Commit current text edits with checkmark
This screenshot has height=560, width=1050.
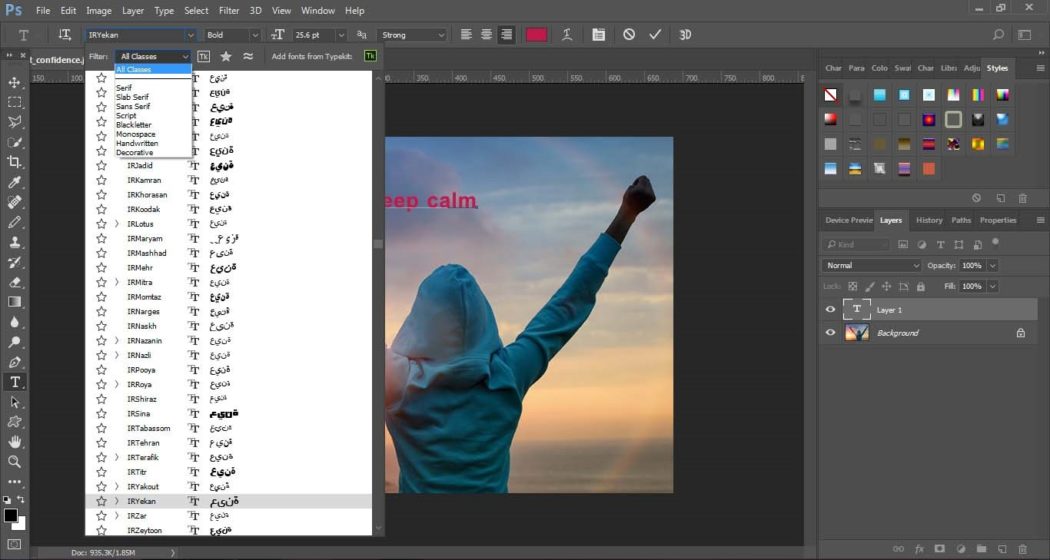655,35
